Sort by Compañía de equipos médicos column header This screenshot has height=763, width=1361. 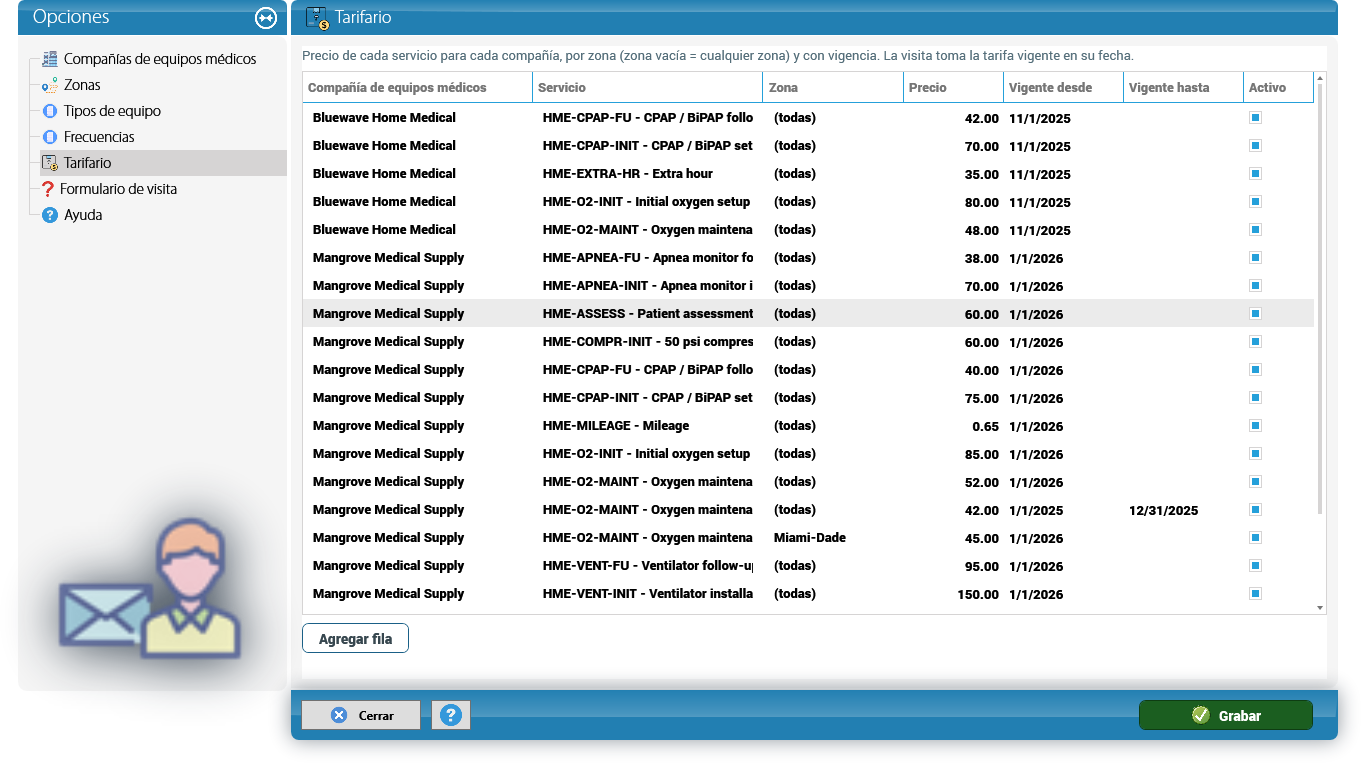click(417, 87)
